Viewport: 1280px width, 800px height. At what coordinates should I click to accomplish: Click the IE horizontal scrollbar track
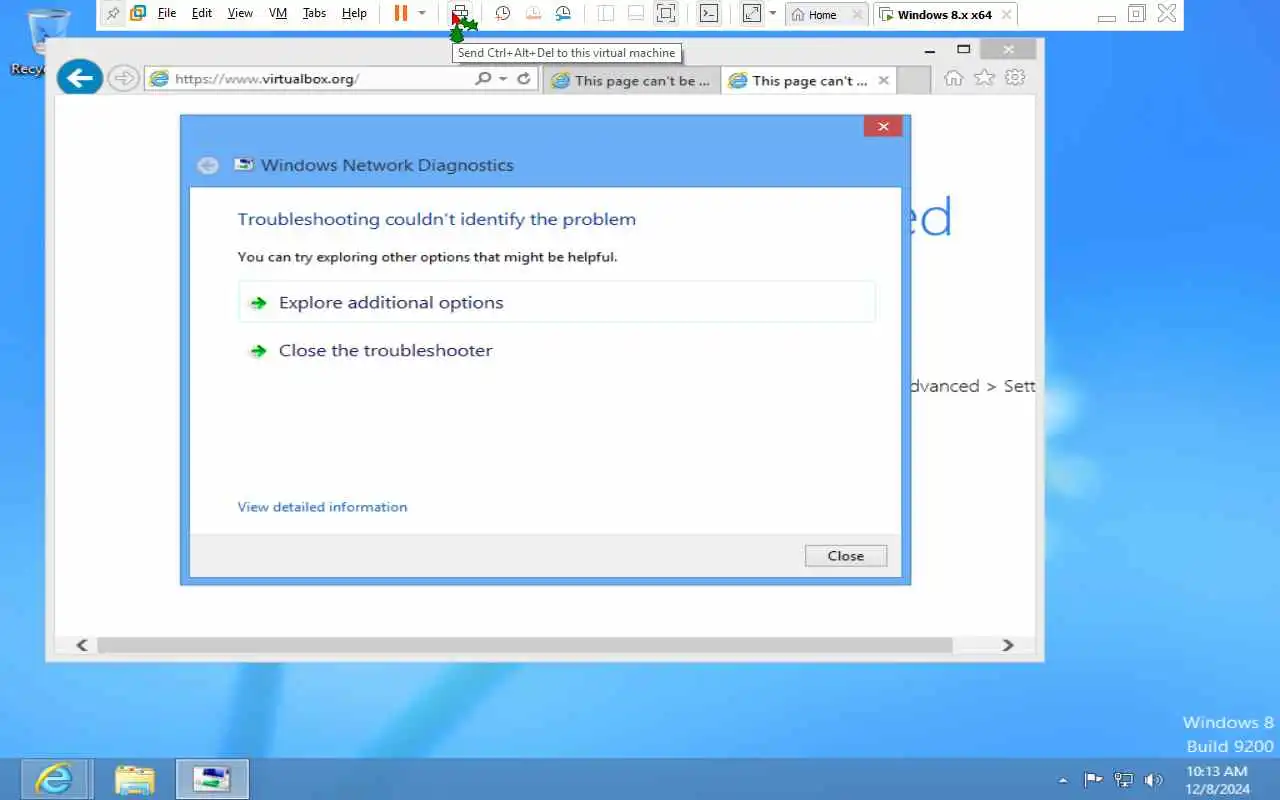[524, 645]
